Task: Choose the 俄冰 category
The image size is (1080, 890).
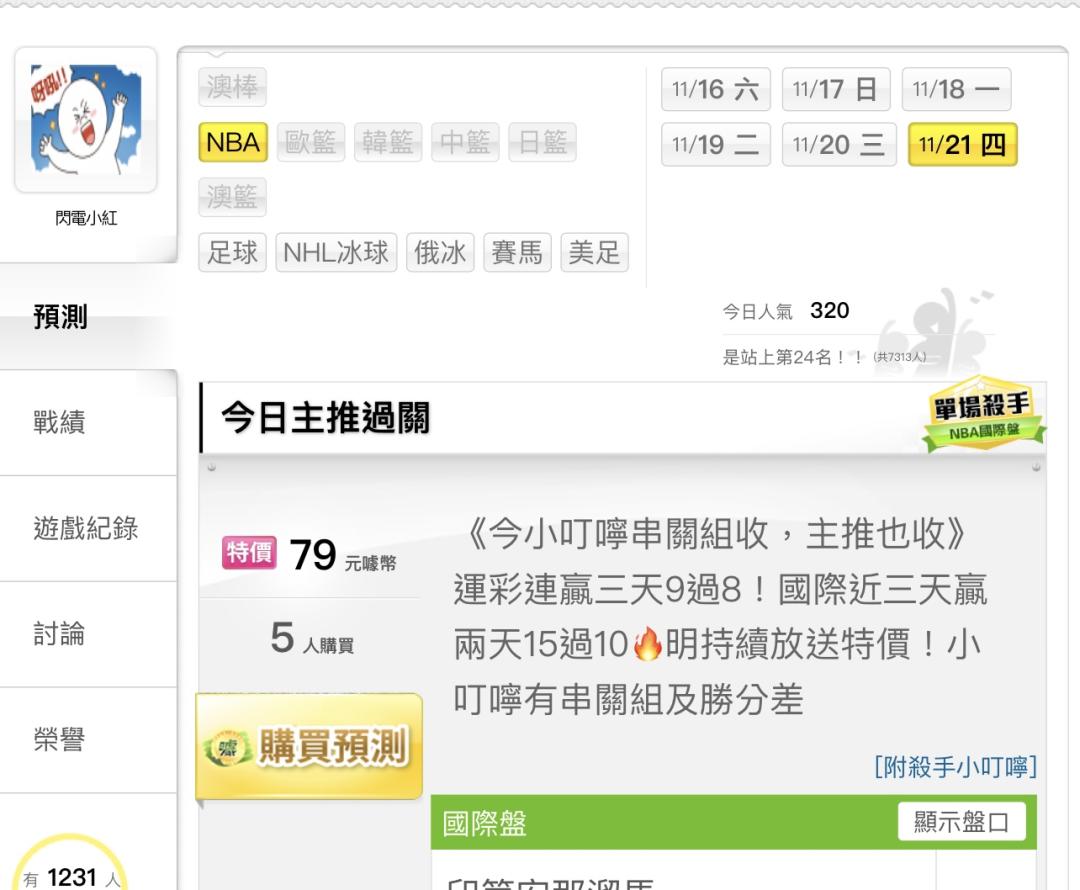Action: (440, 253)
